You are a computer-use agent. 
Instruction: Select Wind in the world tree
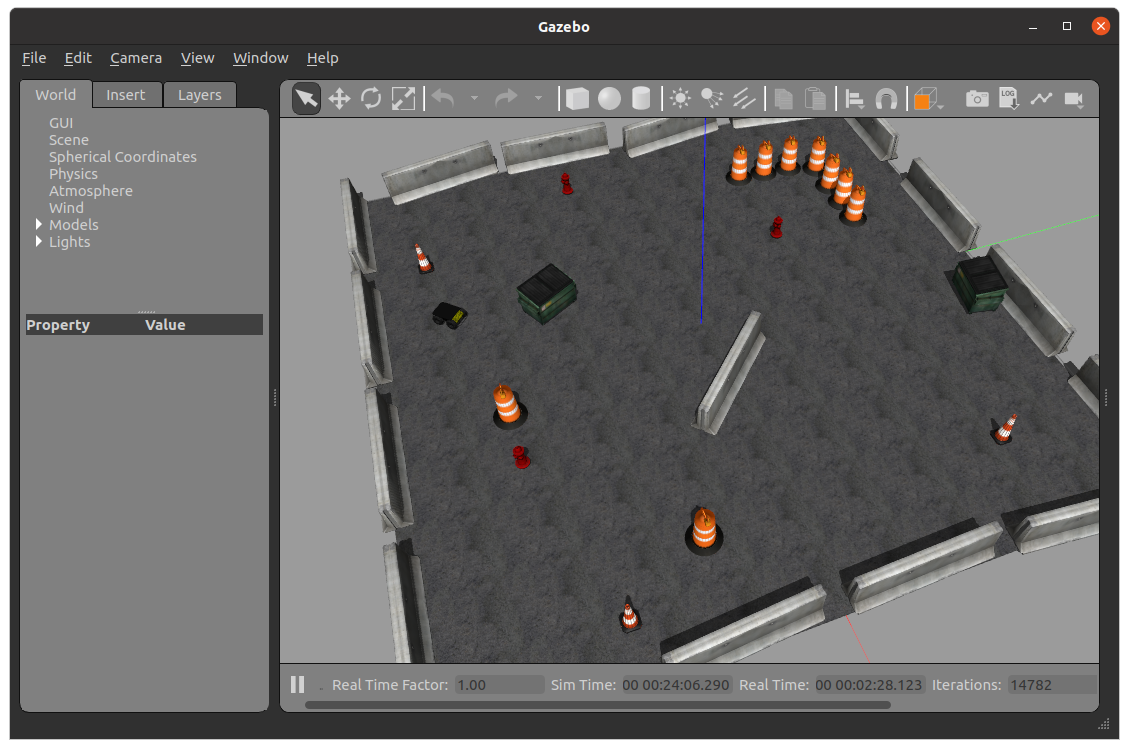66,208
